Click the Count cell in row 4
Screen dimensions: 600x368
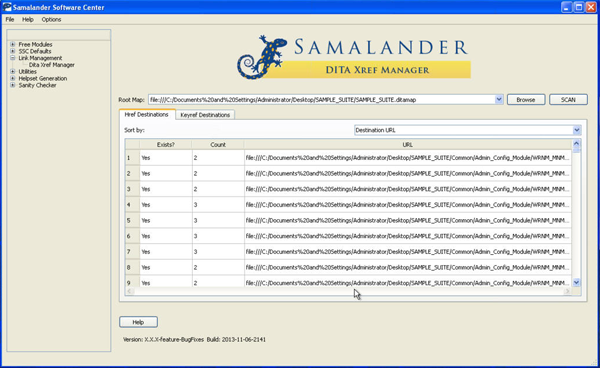[218, 205]
